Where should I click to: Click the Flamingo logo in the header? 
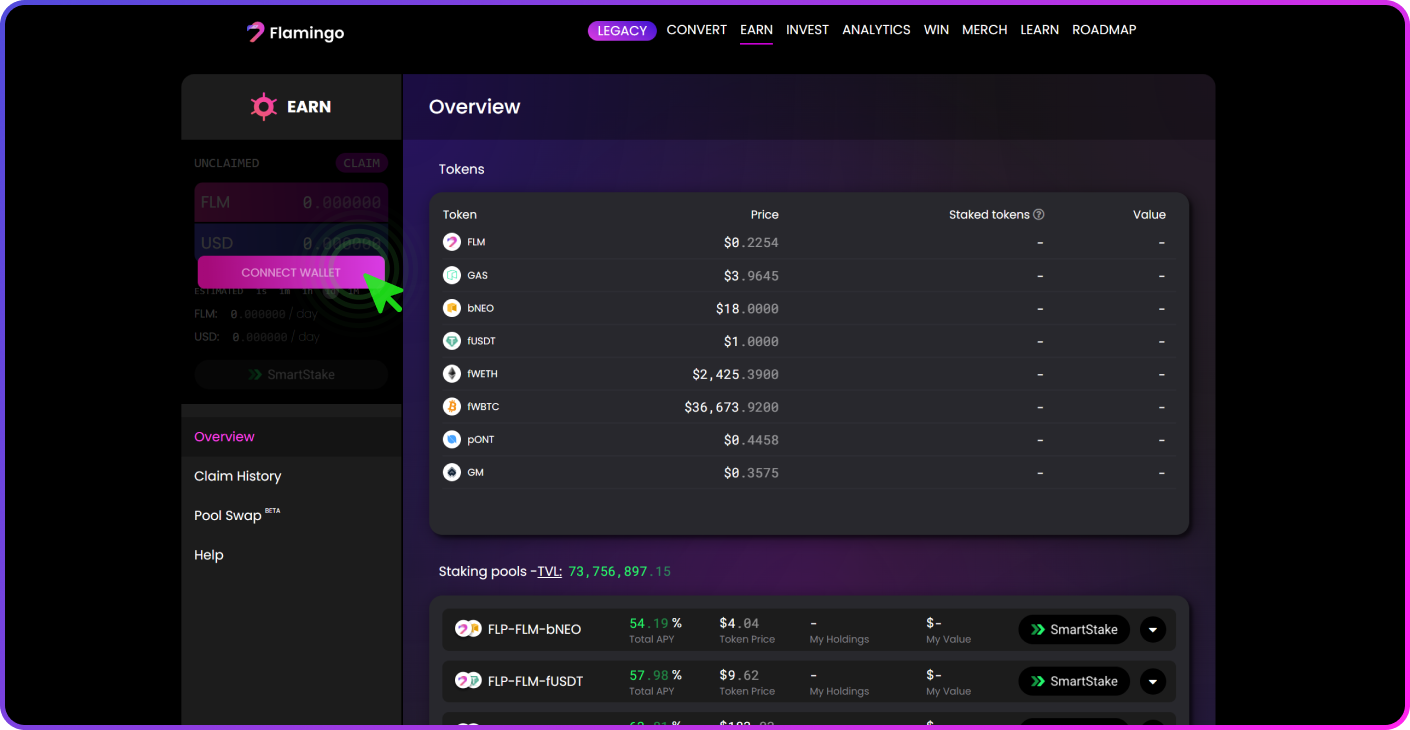(295, 32)
